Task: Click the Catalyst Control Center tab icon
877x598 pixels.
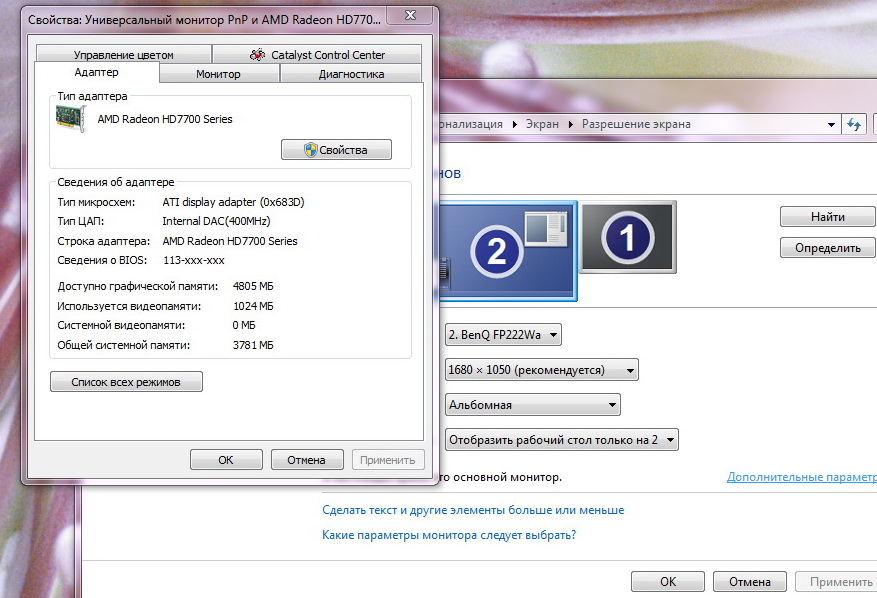Action: point(258,55)
